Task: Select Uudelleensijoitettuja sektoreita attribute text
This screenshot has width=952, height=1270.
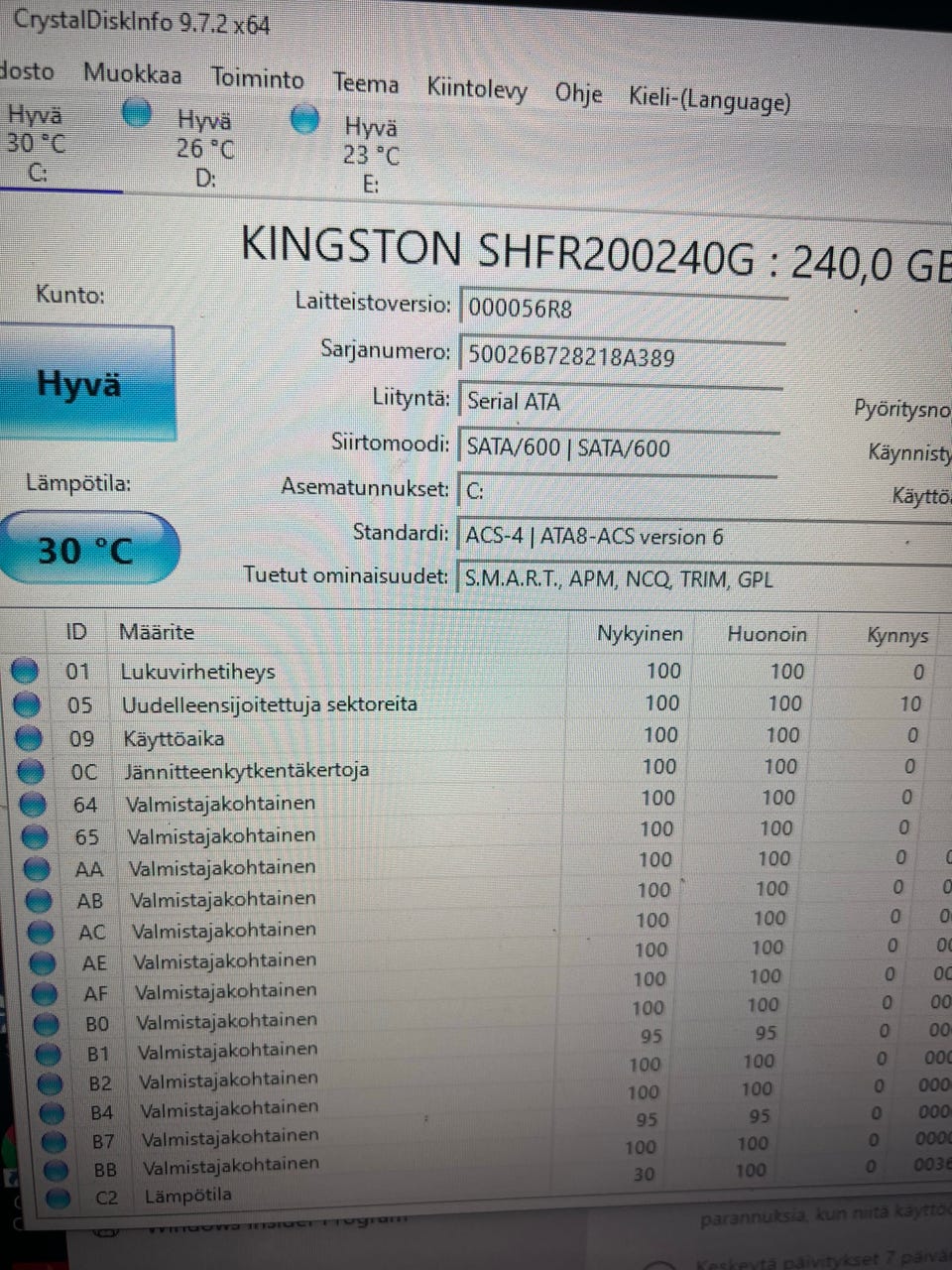Action: (x=269, y=704)
